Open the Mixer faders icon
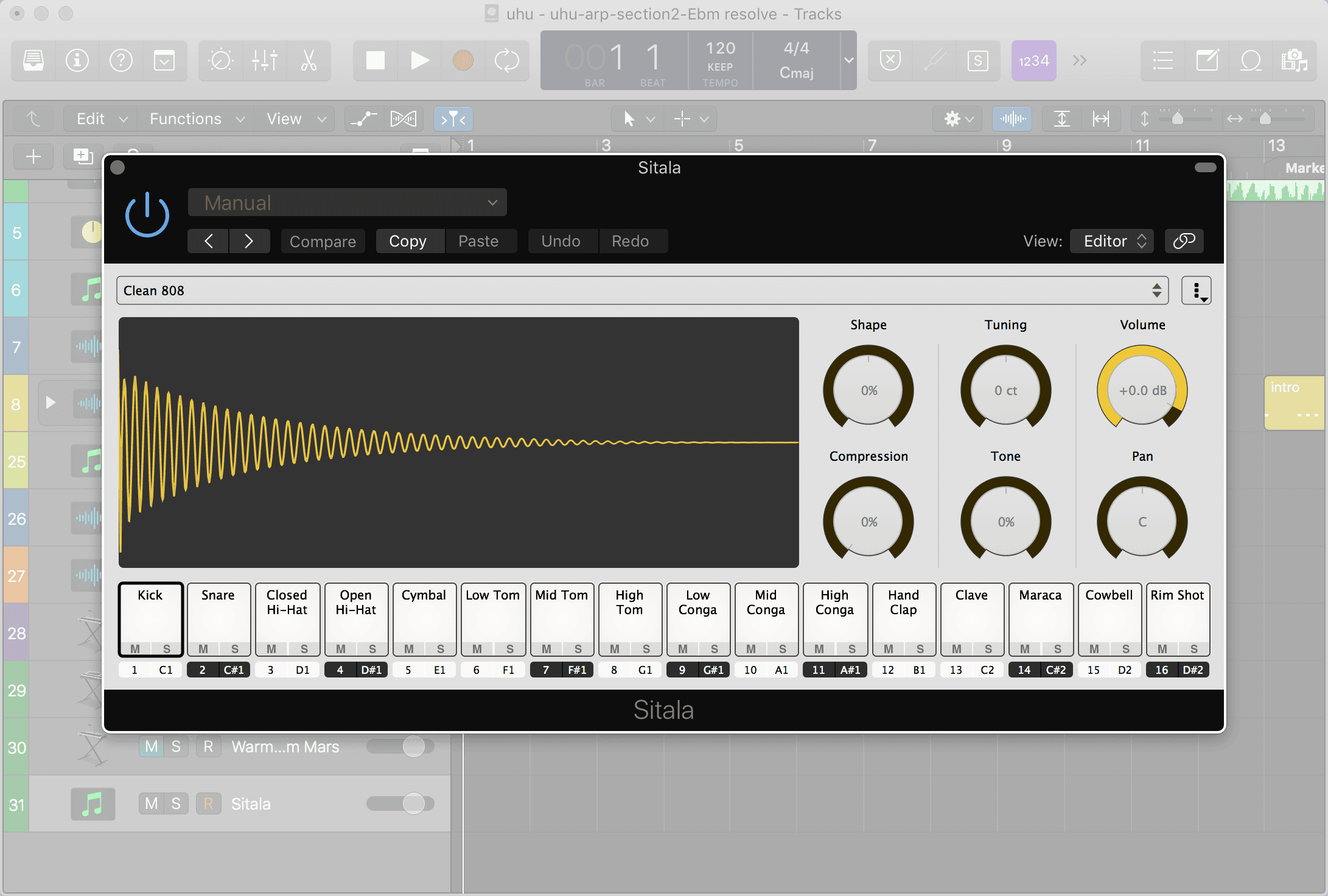The image size is (1328, 896). point(265,60)
